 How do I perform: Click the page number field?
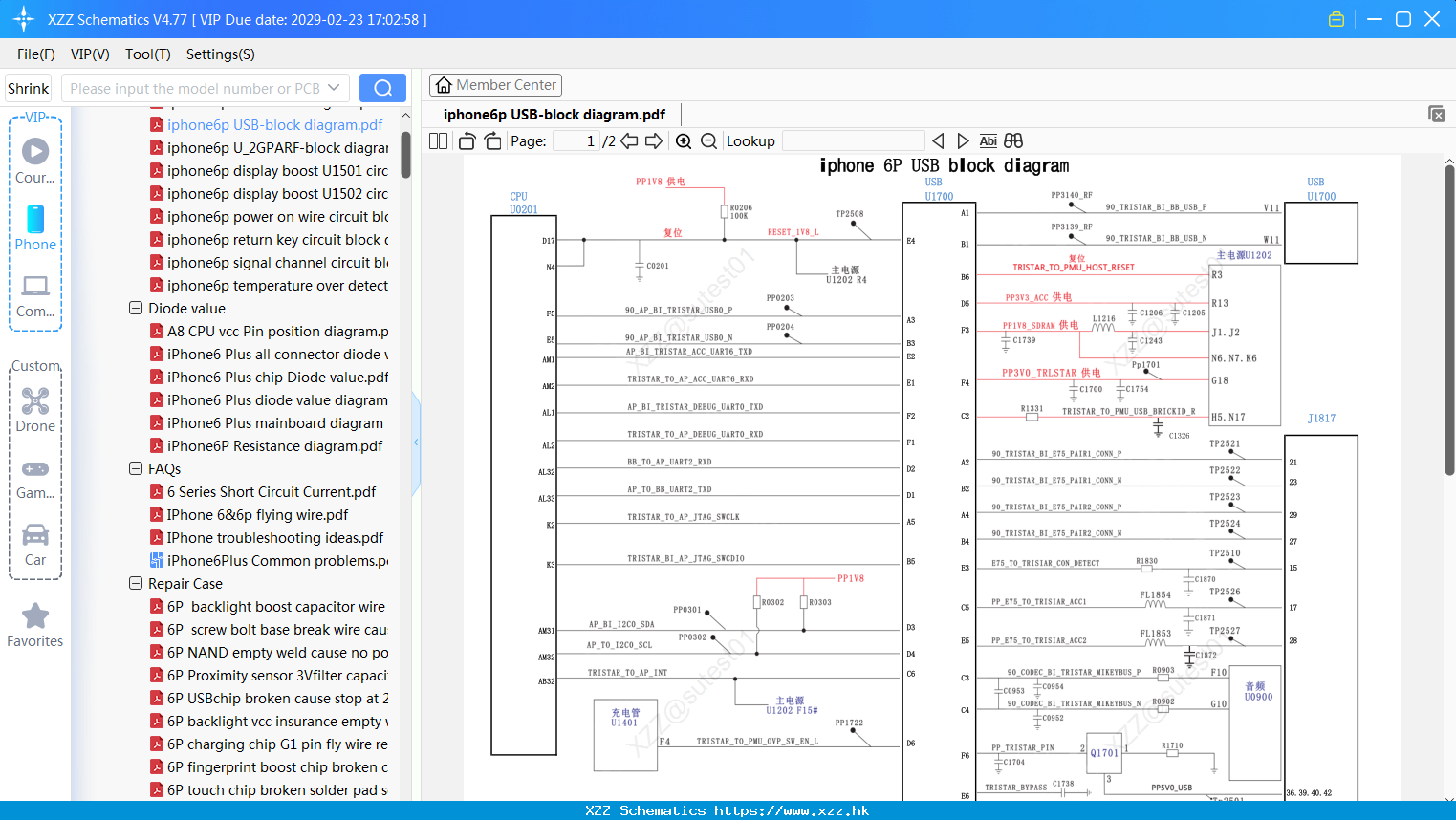click(x=576, y=140)
